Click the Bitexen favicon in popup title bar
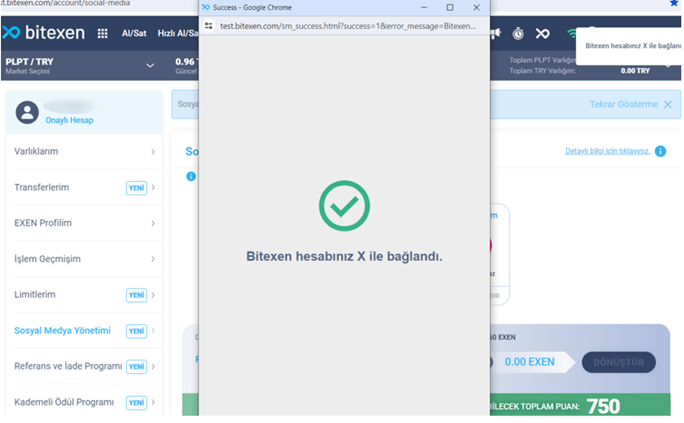684x423 pixels. 205,7
